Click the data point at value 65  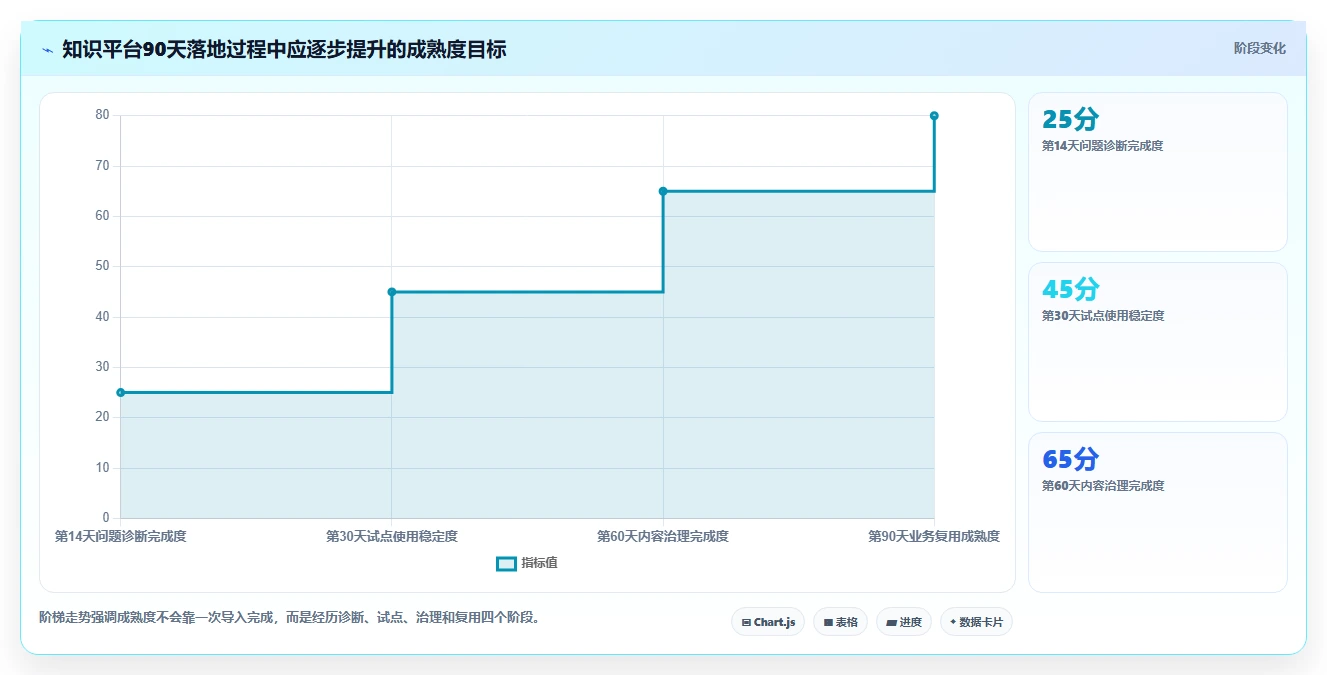(x=663, y=191)
